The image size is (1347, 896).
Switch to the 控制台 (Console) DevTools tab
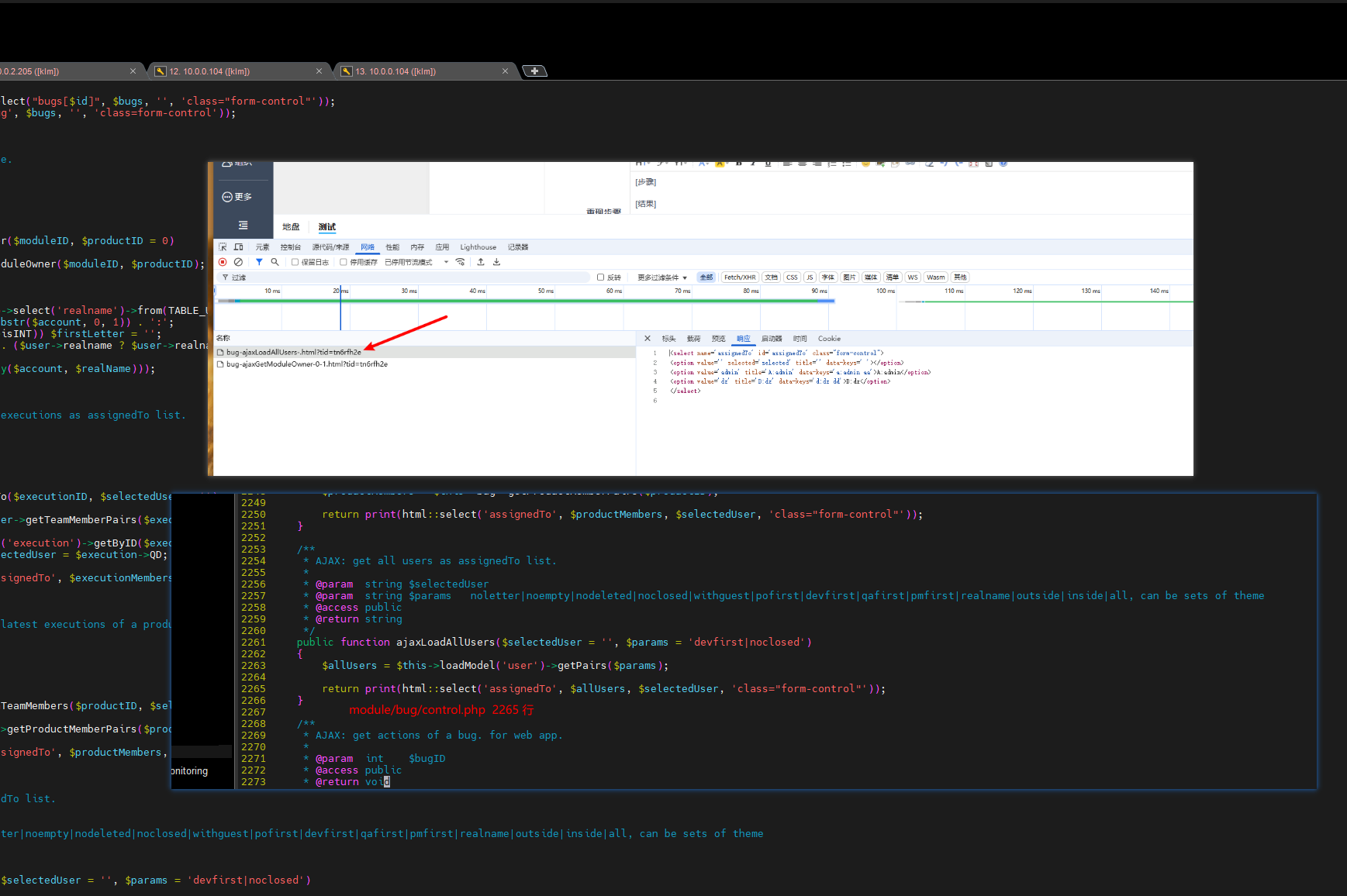coord(291,247)
